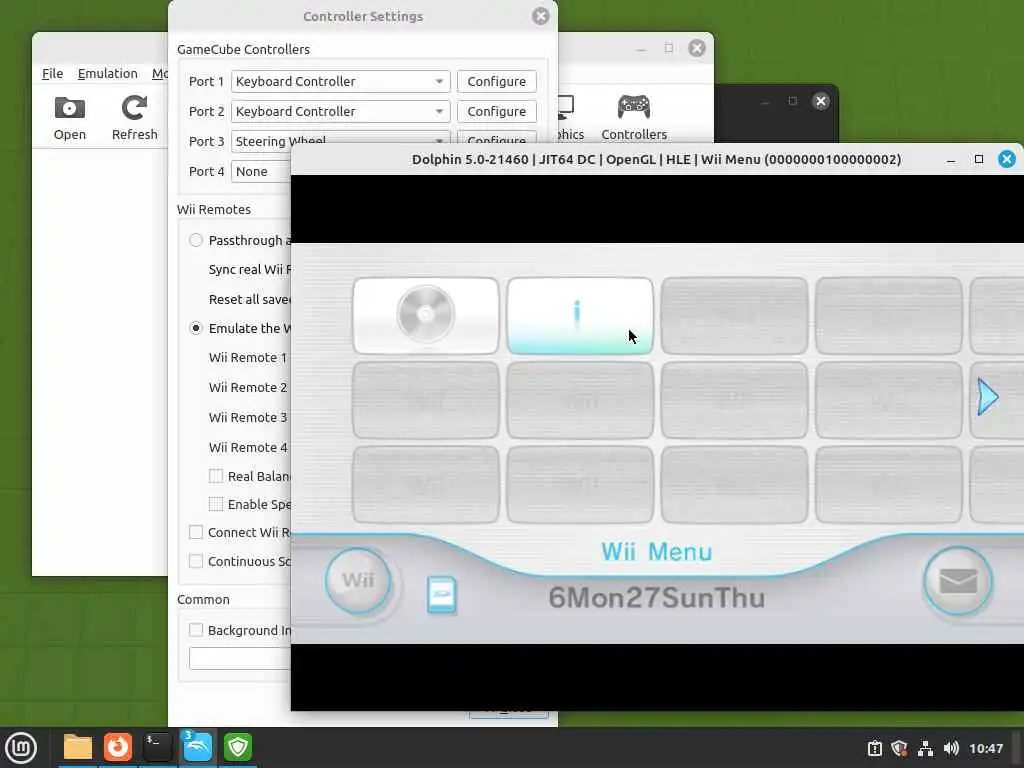Click the network tray icon
Screen dimensions: 1024x768
point(925,748)
